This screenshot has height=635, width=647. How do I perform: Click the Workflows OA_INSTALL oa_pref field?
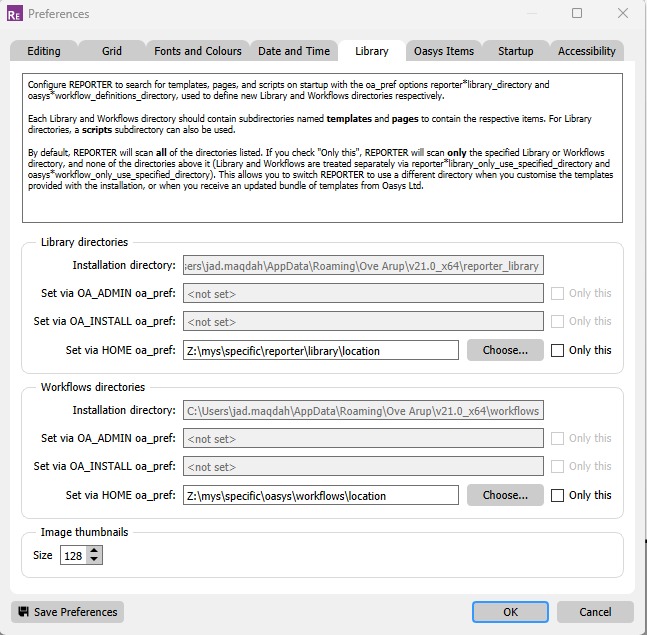pyautogui.click(x=363, y=466)
